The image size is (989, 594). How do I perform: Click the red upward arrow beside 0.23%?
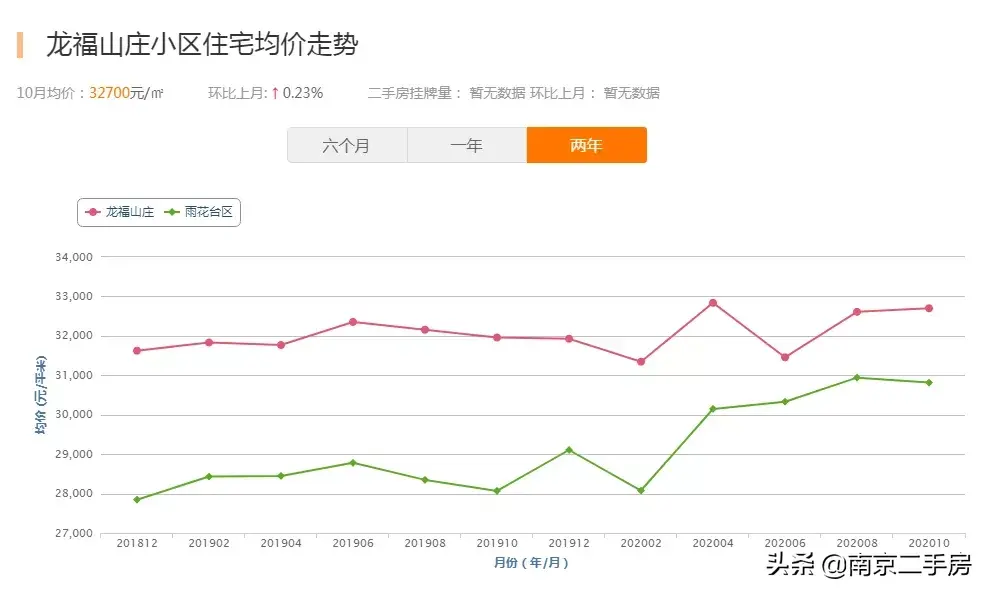pos(274,92)
